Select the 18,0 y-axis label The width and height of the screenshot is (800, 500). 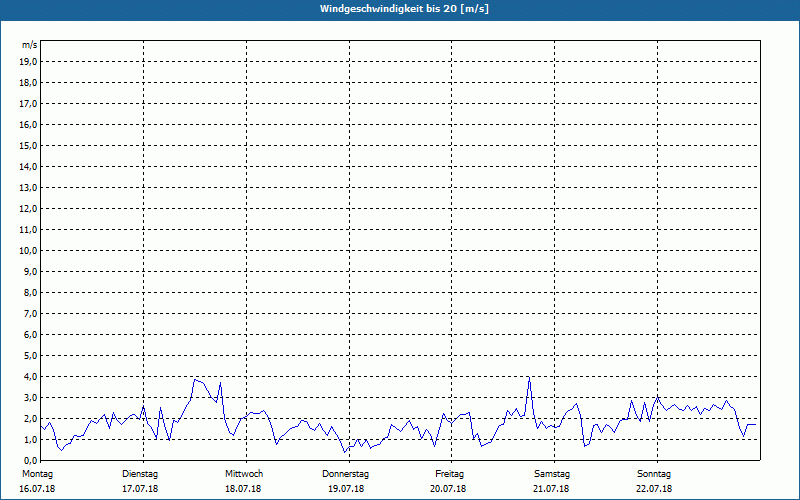28,83
